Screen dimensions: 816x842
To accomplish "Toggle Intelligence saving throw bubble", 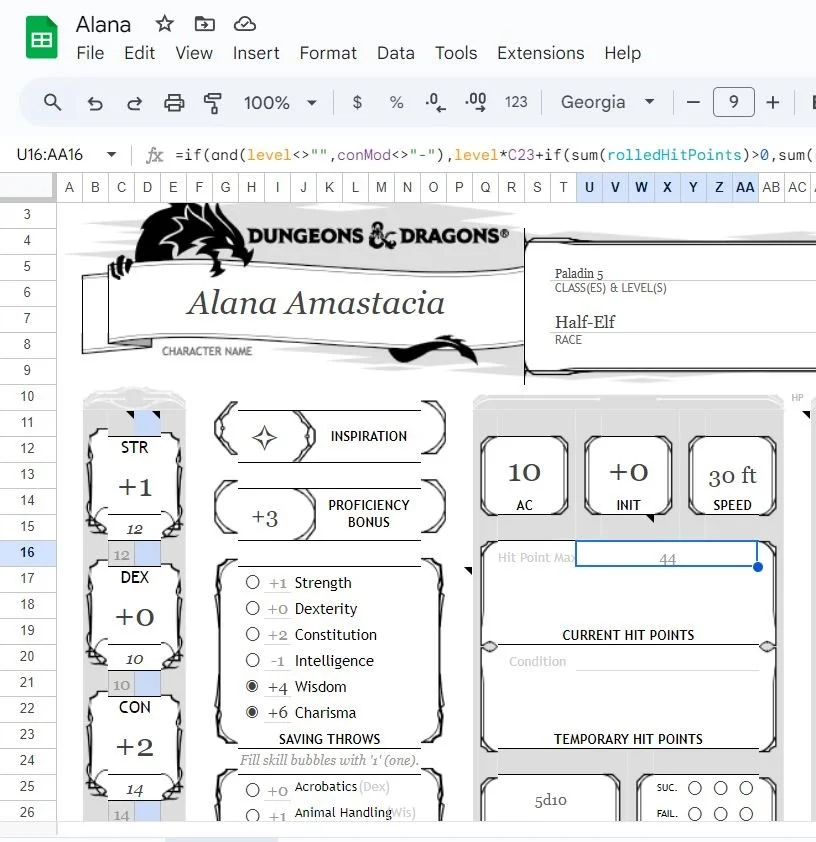I will pos(252,660).
